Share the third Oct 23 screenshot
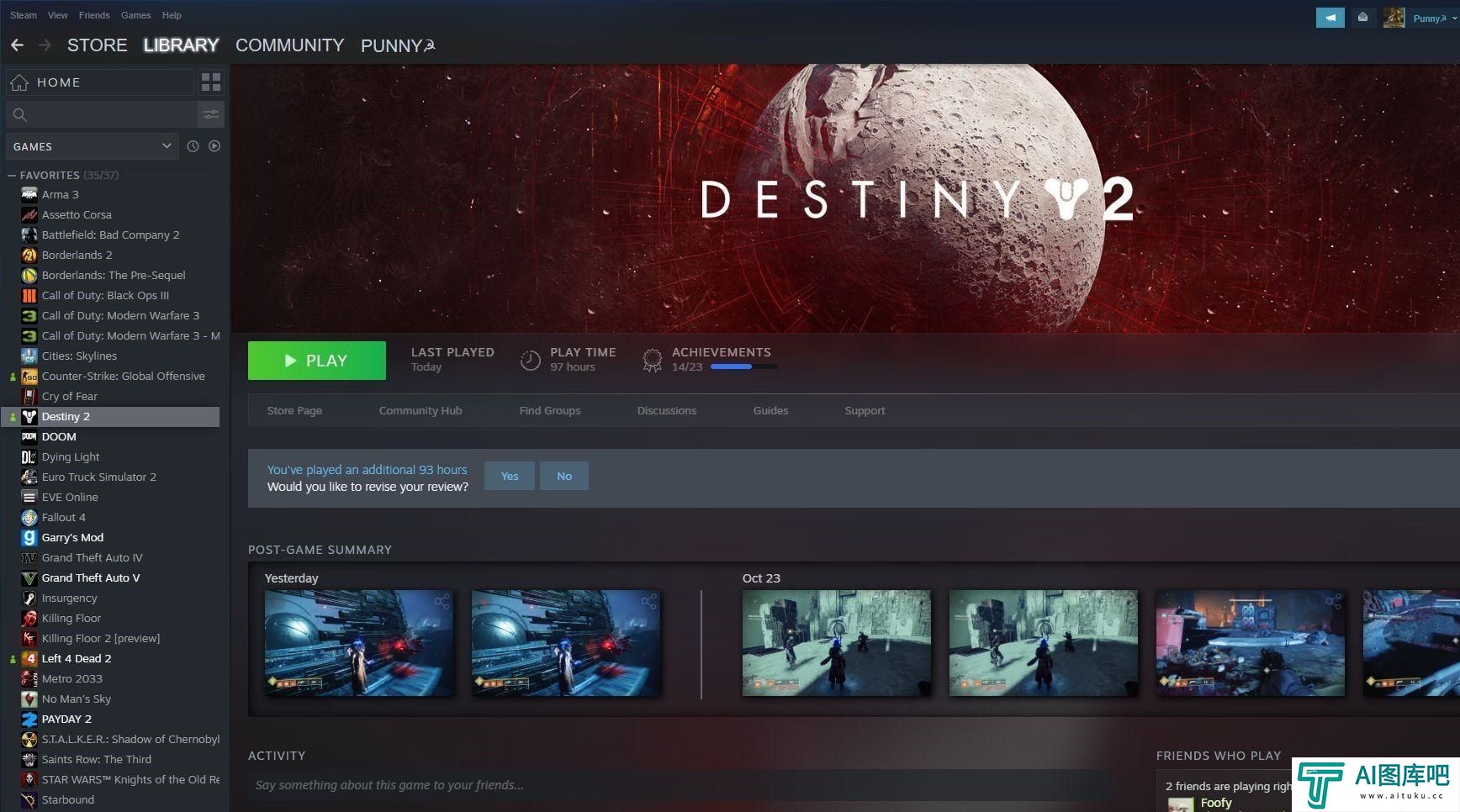The image size is (1460, 812). click(1333, 602)
